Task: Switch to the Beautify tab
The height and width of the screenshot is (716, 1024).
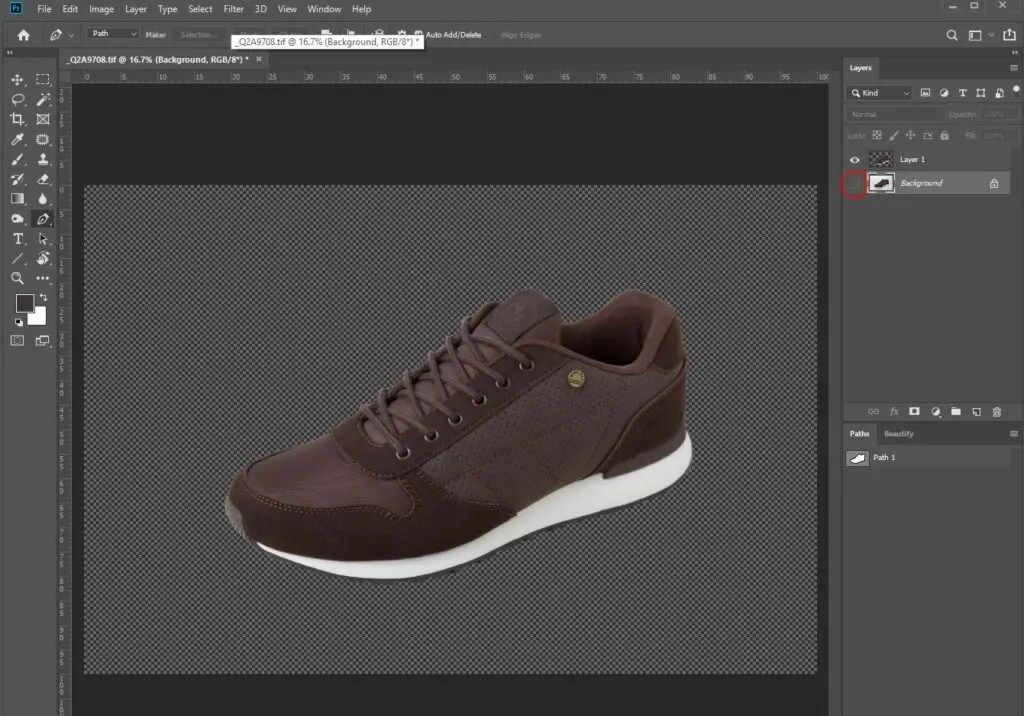Action: [899, 434]
